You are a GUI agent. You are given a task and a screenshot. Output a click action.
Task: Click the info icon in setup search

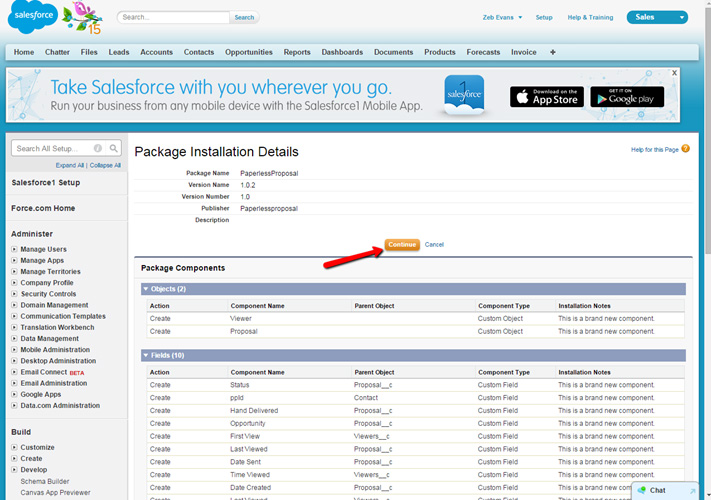[97, 148]
